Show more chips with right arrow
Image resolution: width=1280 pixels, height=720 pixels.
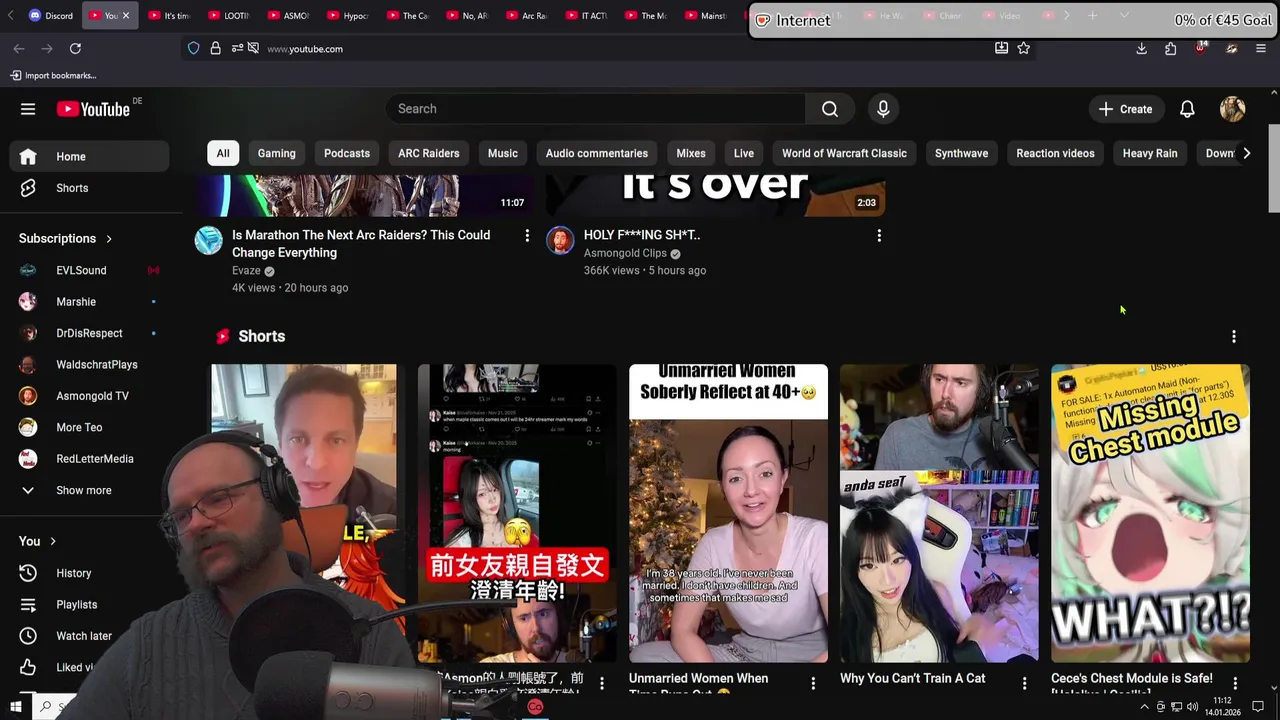1246,153
